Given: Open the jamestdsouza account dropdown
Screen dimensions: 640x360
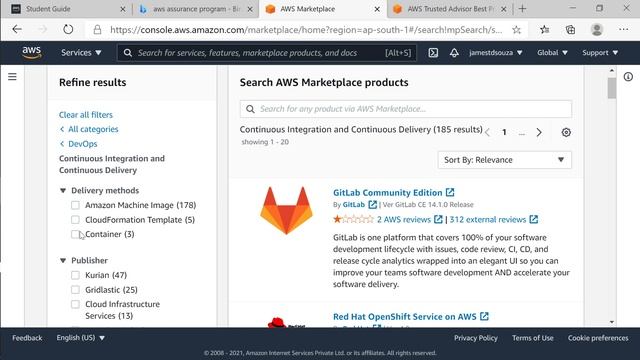Looking at the screenshot, I should coord(496,53).
